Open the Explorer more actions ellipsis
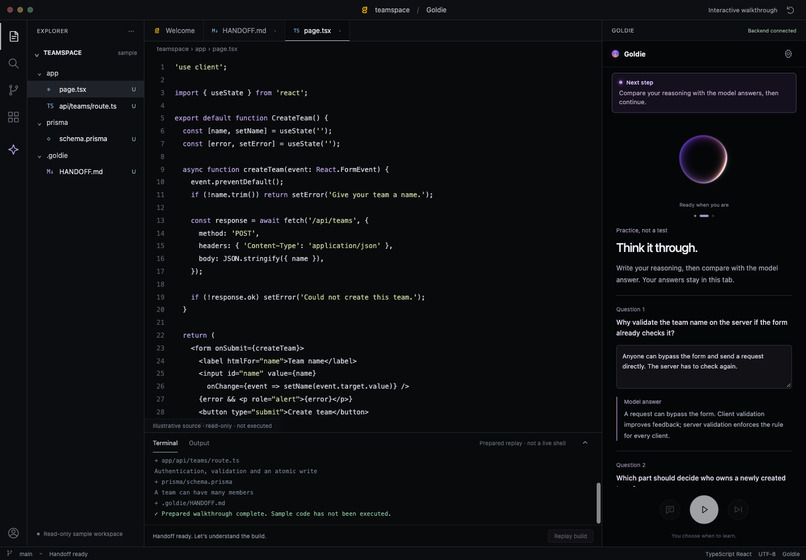This screenshot has width=806, height=560. tap(131, 31)
